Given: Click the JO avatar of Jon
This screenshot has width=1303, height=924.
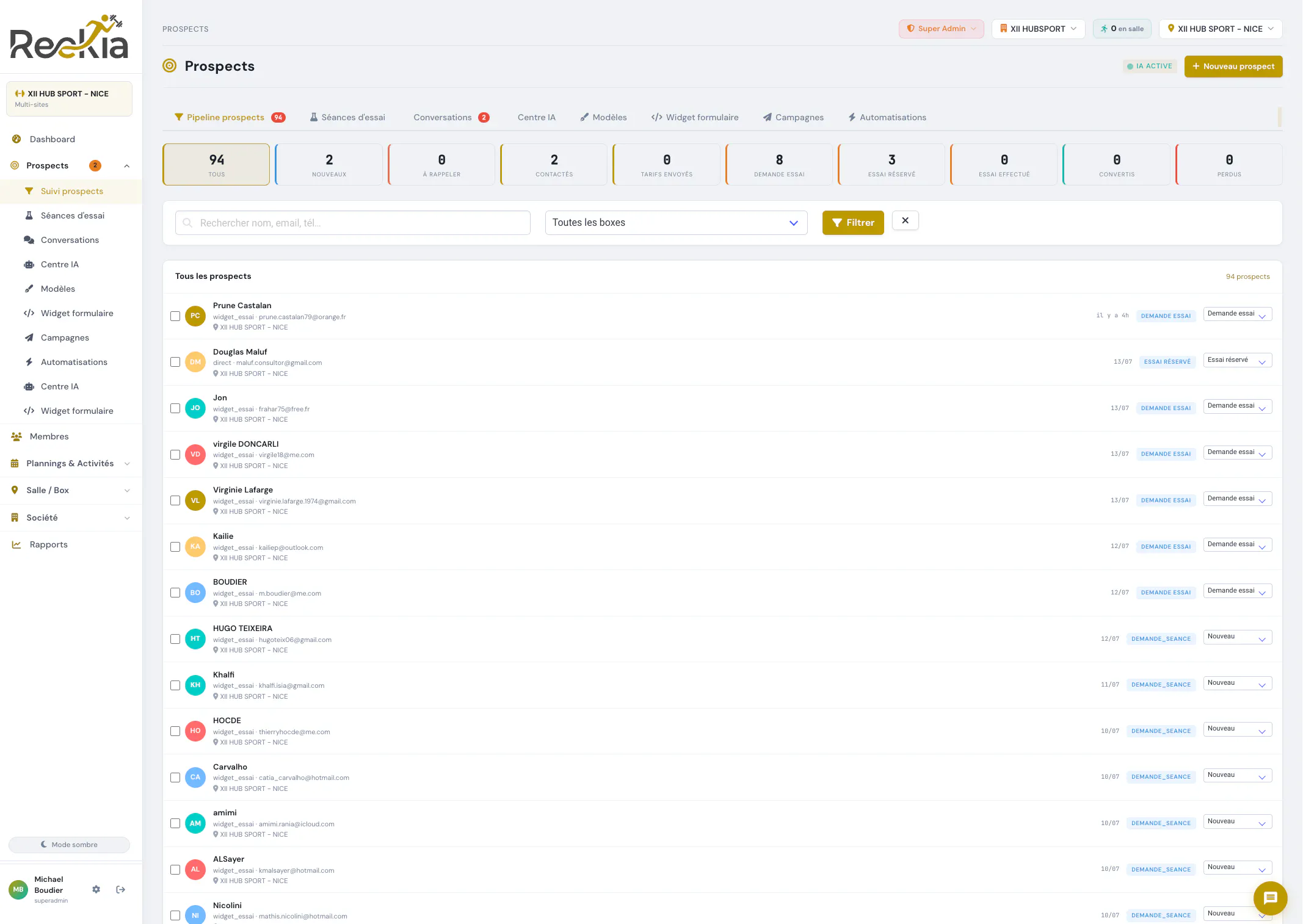Looking at the screenshot, I should [x=195, y=408].
